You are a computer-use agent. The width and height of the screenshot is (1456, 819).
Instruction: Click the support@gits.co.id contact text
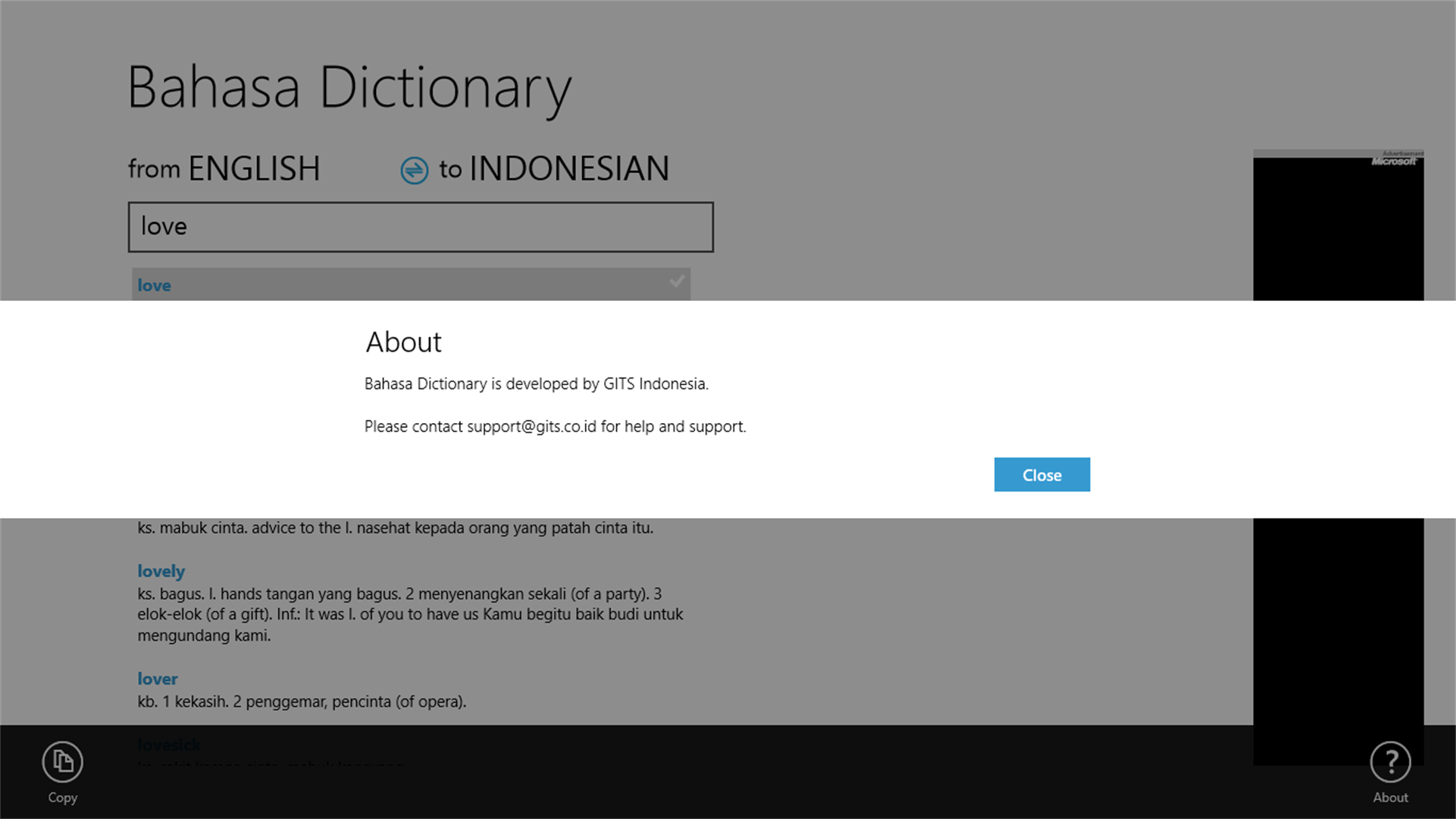[x=531, y=426]
